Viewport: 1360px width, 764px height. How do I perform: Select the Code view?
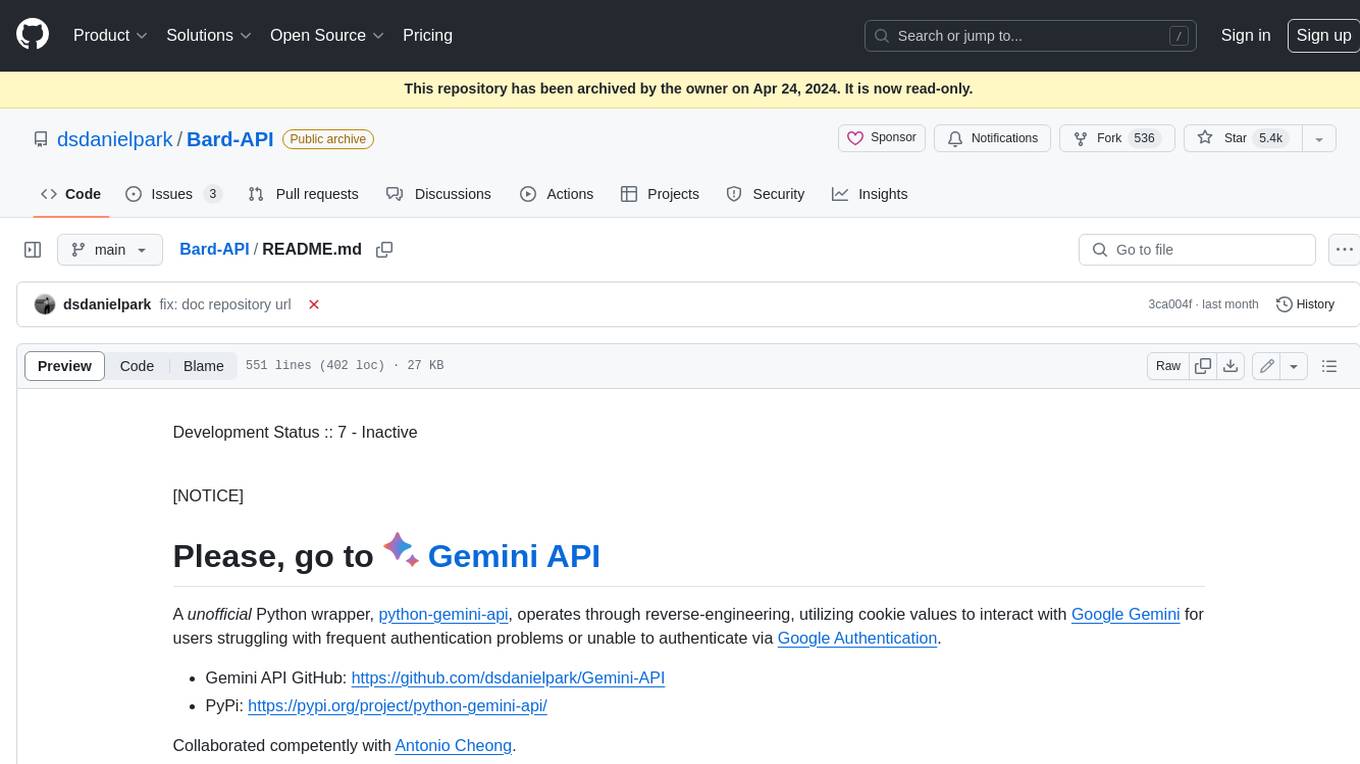click(137, 366)
